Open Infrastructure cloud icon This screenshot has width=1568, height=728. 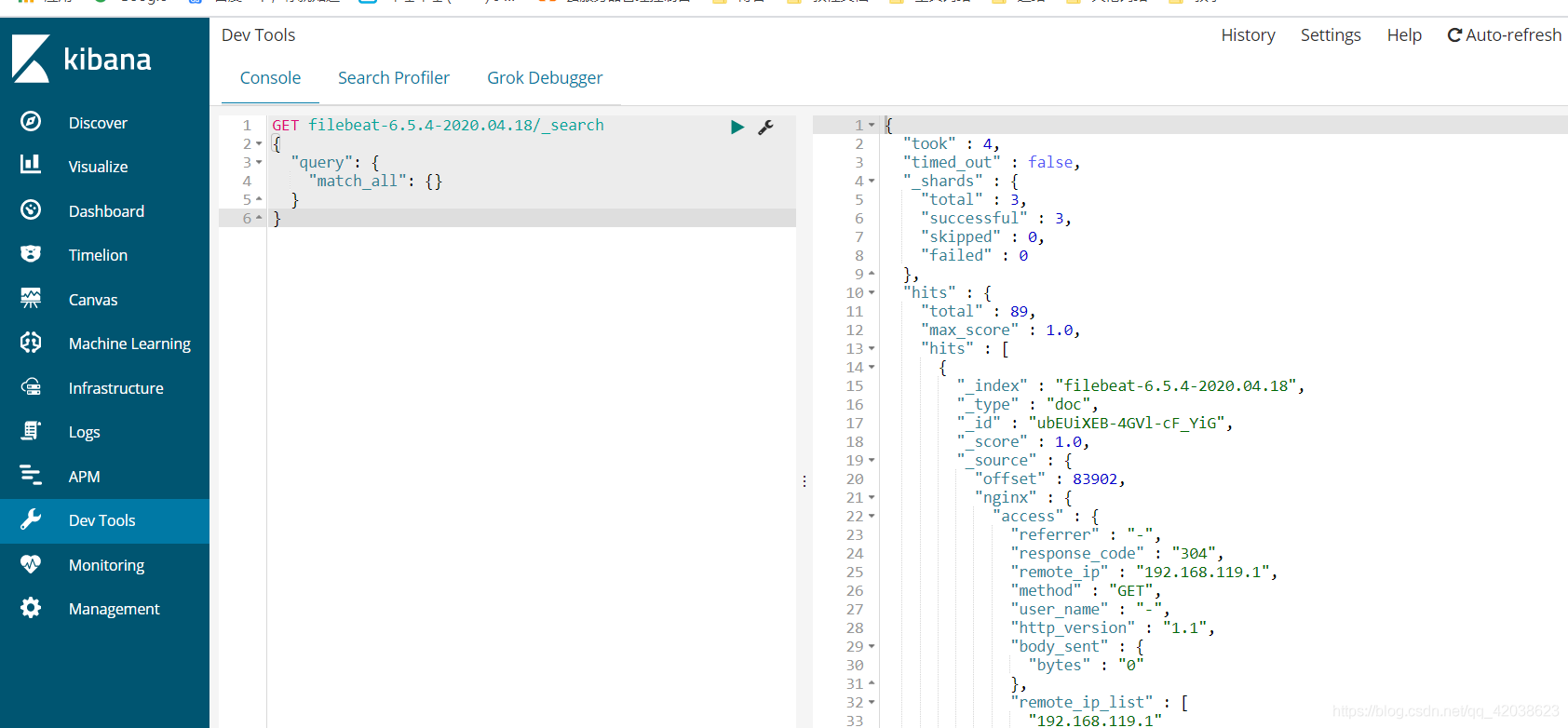(31, 387)
